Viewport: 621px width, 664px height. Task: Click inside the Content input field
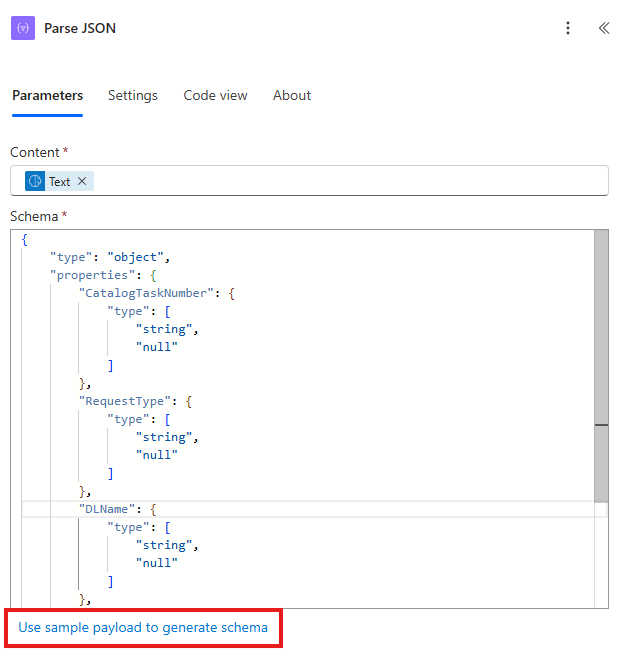[x=309, y=181]
